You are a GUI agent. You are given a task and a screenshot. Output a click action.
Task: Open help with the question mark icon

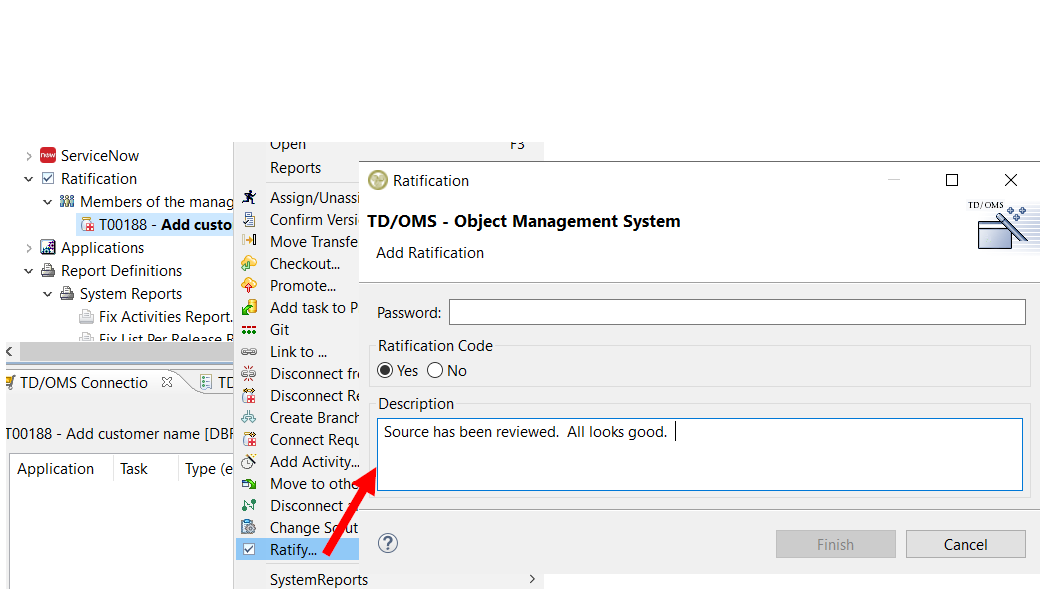click(388, 543)
